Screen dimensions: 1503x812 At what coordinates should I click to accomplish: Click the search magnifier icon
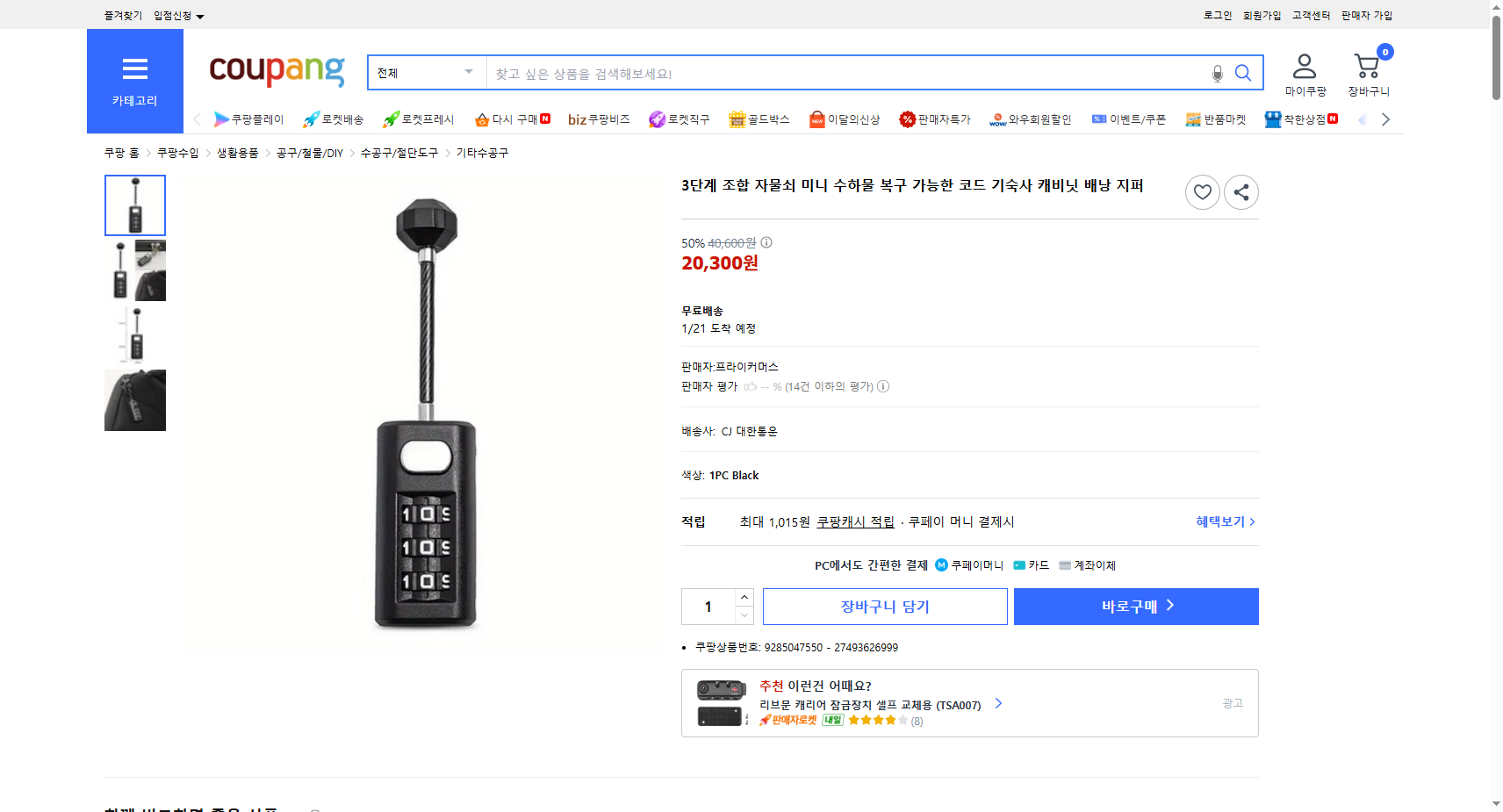click(1242, 73)
